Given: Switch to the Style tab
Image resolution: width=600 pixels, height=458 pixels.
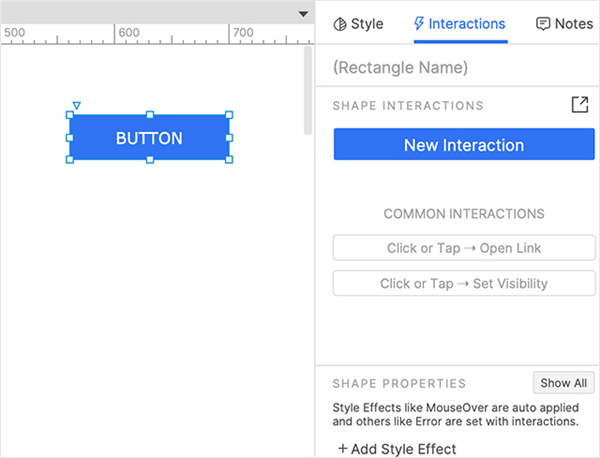Looking at the screenshot, I should (x=358, y=24).
